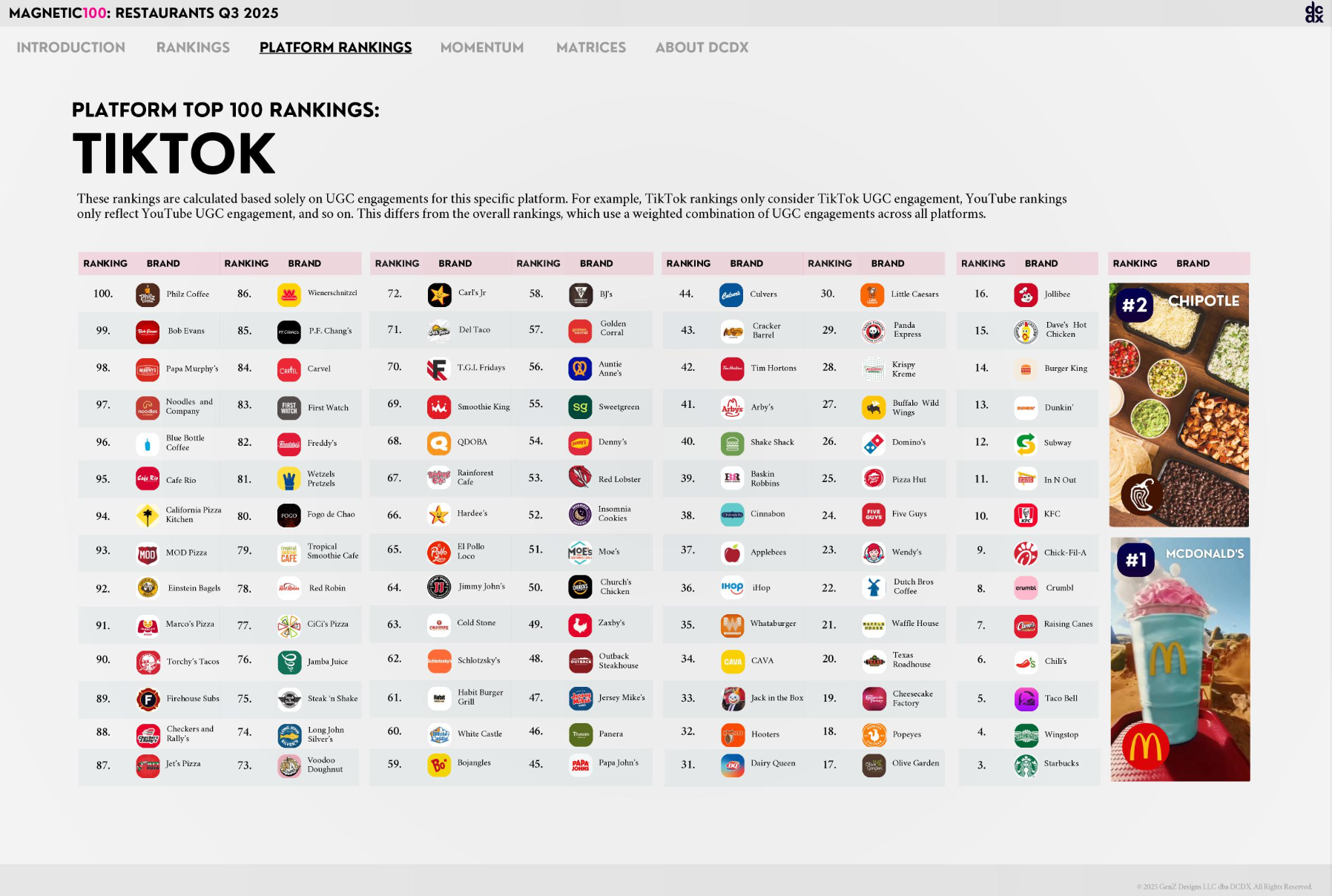Open the #1 McDonald's featured image
Screen dimensions: 1332x896
point(1180,659)
